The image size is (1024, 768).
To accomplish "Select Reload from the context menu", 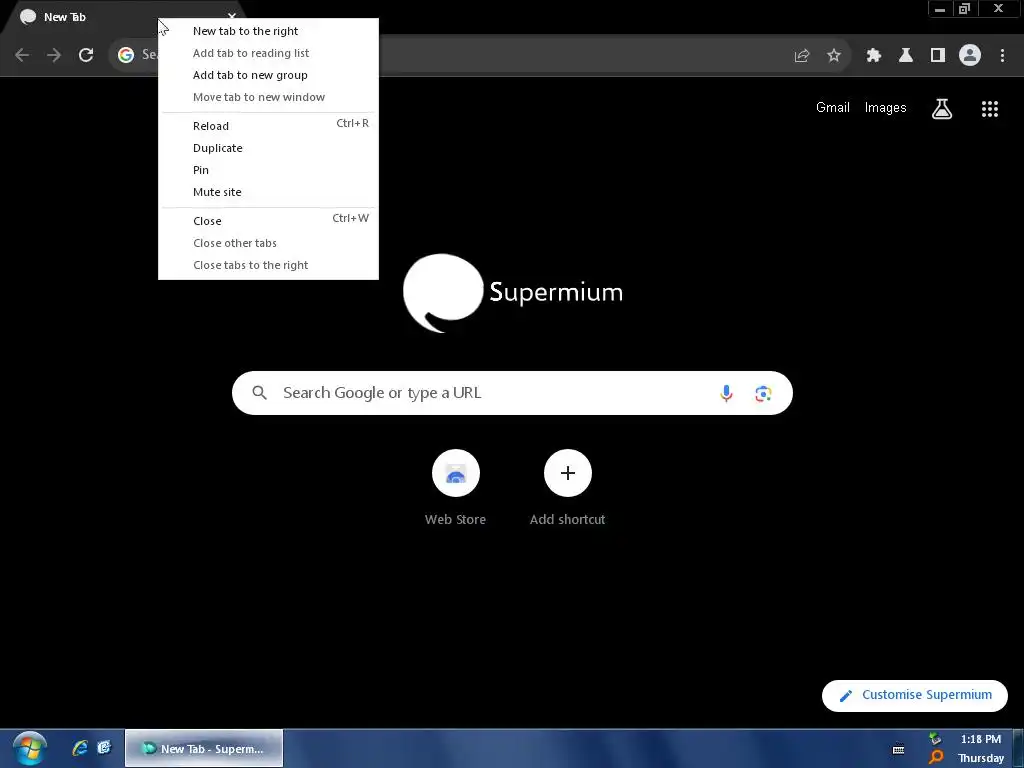I will [268, 125].
